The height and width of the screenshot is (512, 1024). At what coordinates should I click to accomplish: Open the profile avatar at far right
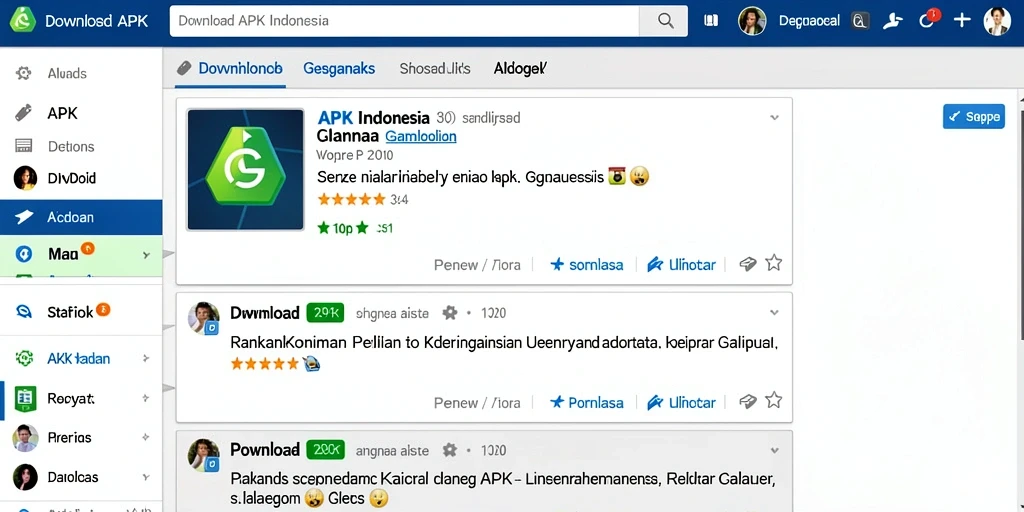pyautogui.click(x=997, y=21)
